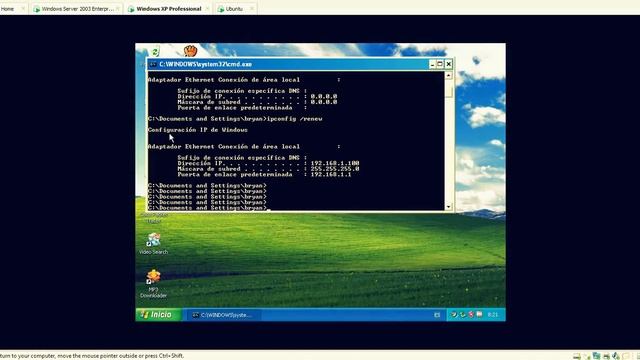The height and width of the screenshot is (360, 640).
Task: Click the first XP system tray icon
Action: [454, 315]
